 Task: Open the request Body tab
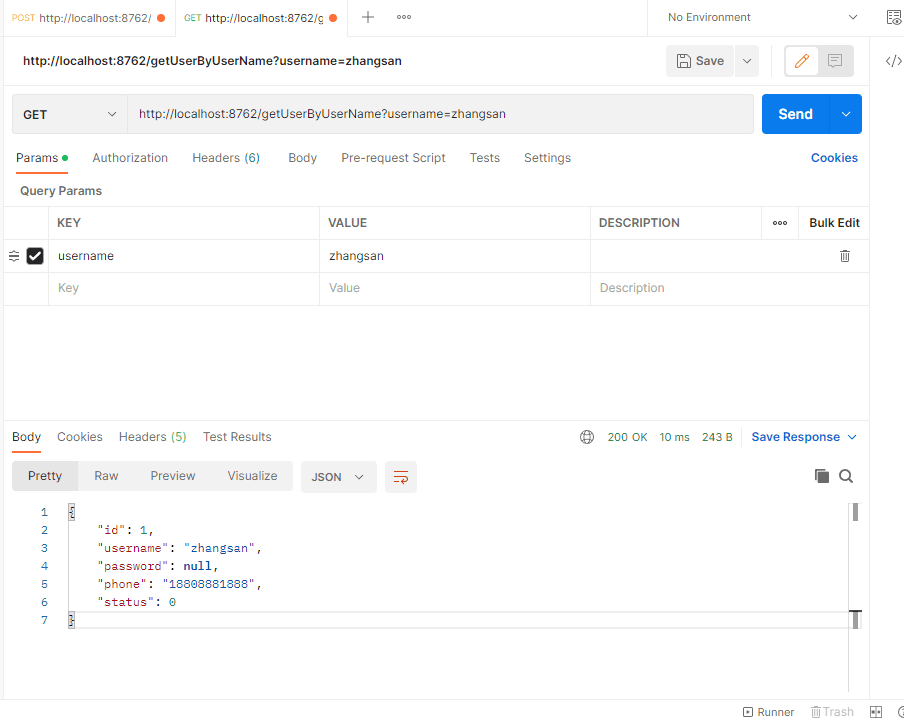303,158
